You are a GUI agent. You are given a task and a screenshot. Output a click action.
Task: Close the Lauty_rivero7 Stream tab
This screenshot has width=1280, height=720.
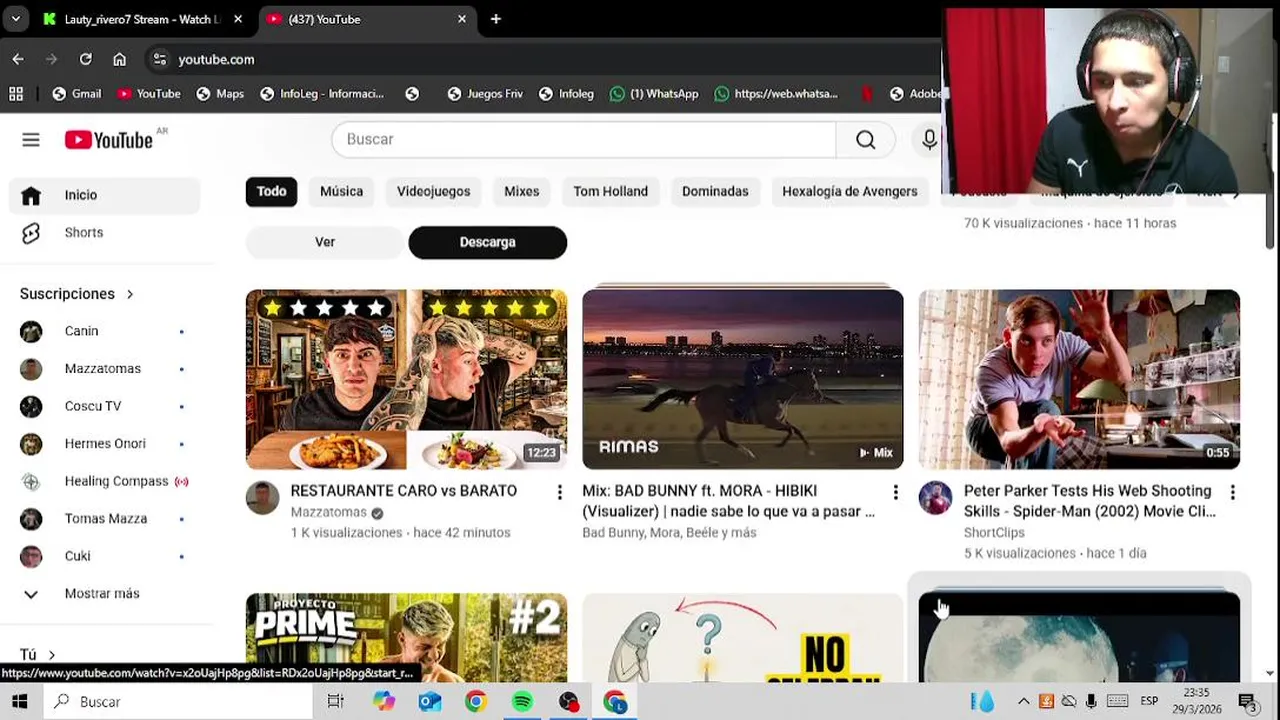click(x=238, y=19)
